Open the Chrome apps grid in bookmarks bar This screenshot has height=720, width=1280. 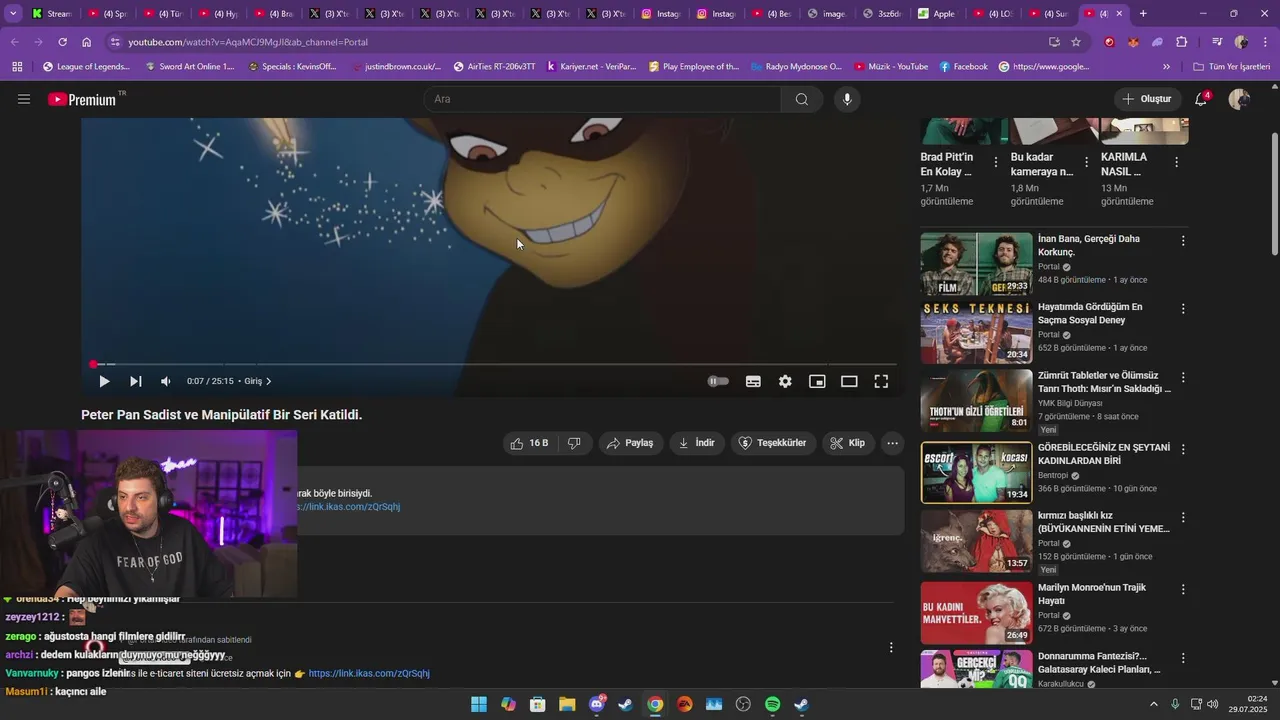pos(17,67)
